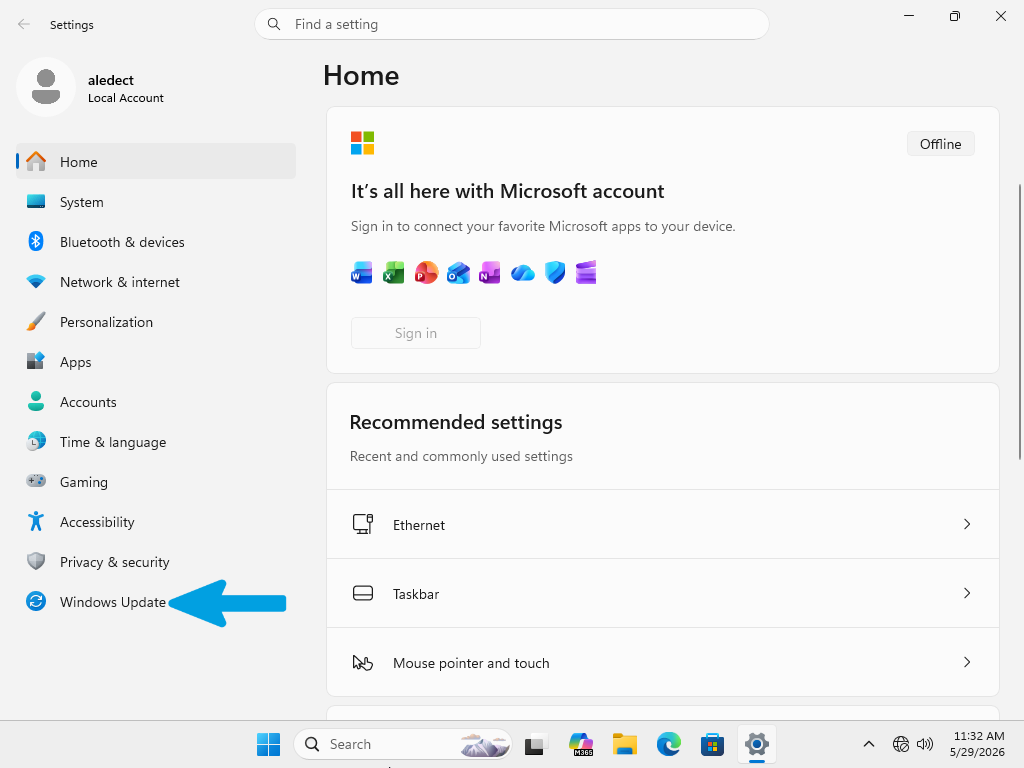
Task: Click the Sign in button
Action: coord(416,333)
